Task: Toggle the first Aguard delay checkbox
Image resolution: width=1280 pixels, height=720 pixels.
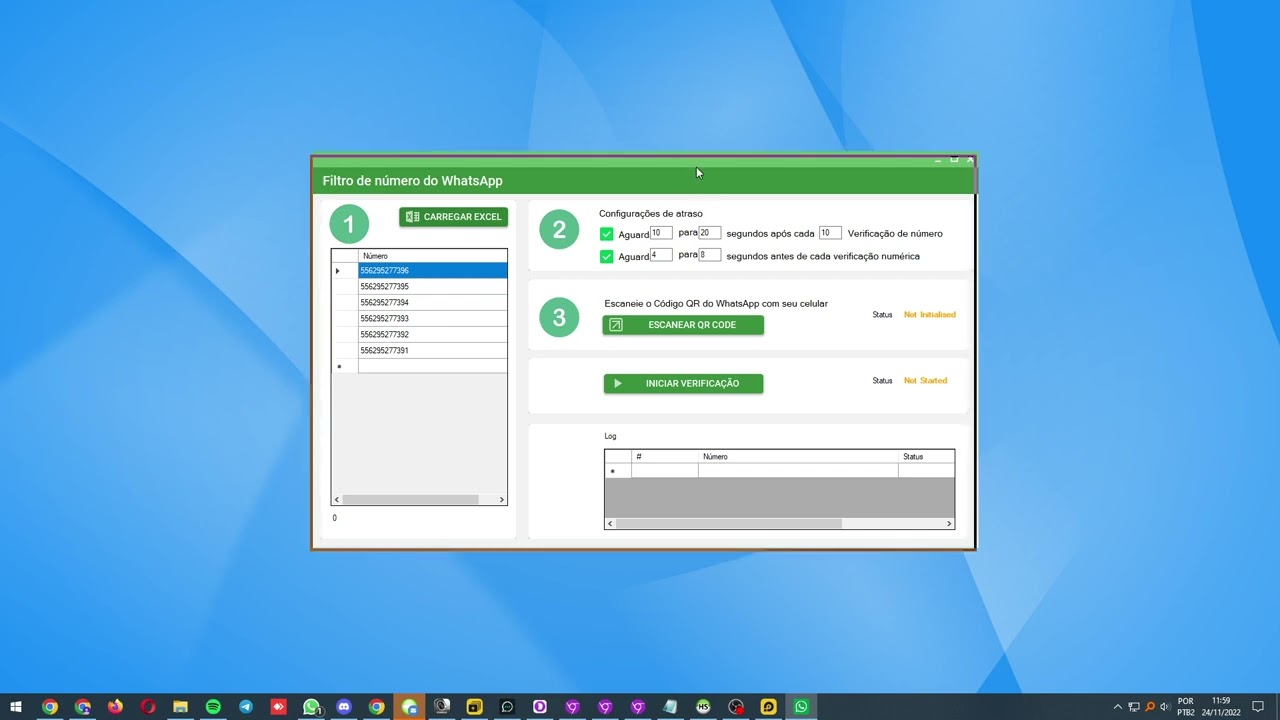Action: (606, 234)
